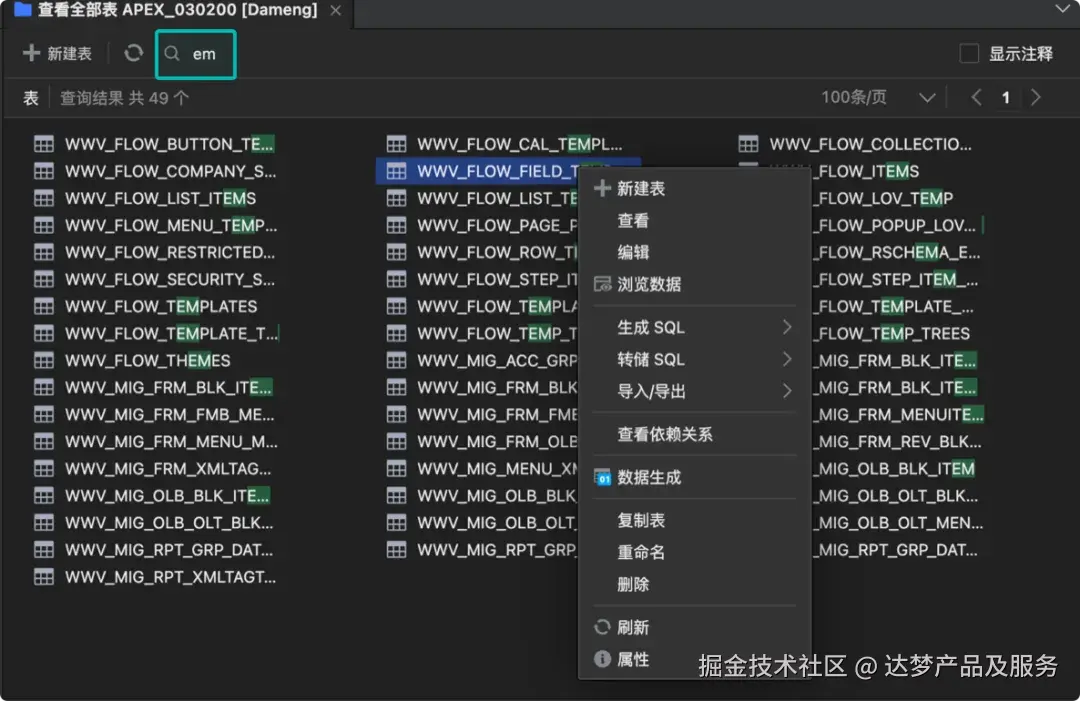This screenshot has width=1080, height=701.
Task: Select the 查看全部表 APEX_030200 [Dameng] tab
Action: 178,10
